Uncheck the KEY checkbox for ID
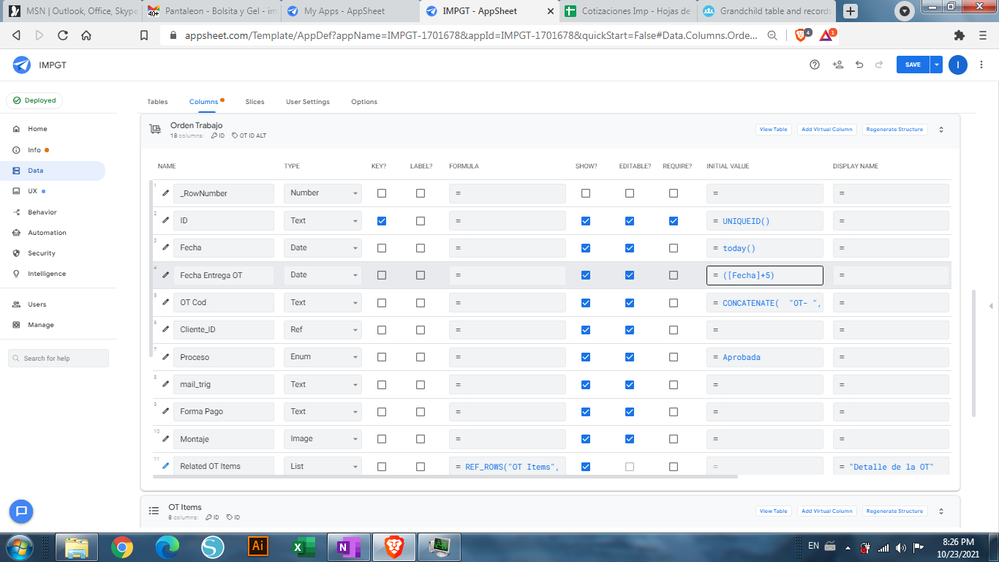Viewport: 999px width, 562px height. click(x=382, y=220)
